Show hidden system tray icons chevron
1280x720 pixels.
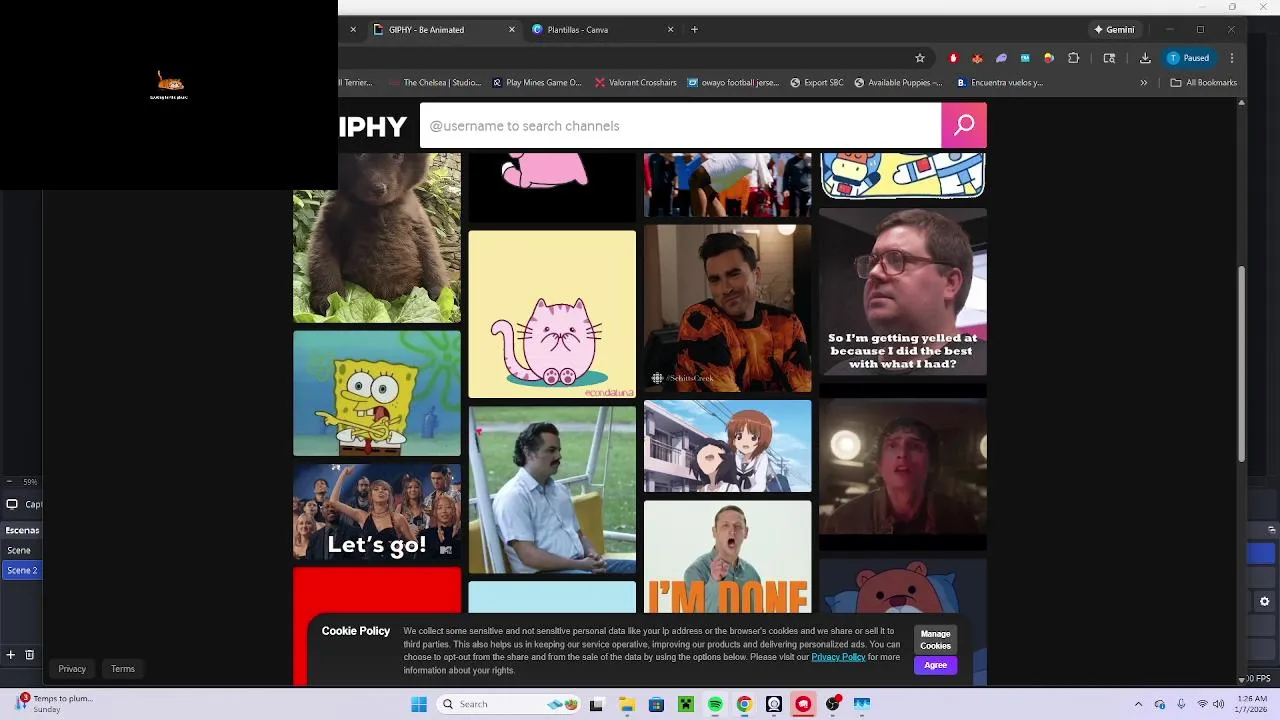tap(1138, 704)
